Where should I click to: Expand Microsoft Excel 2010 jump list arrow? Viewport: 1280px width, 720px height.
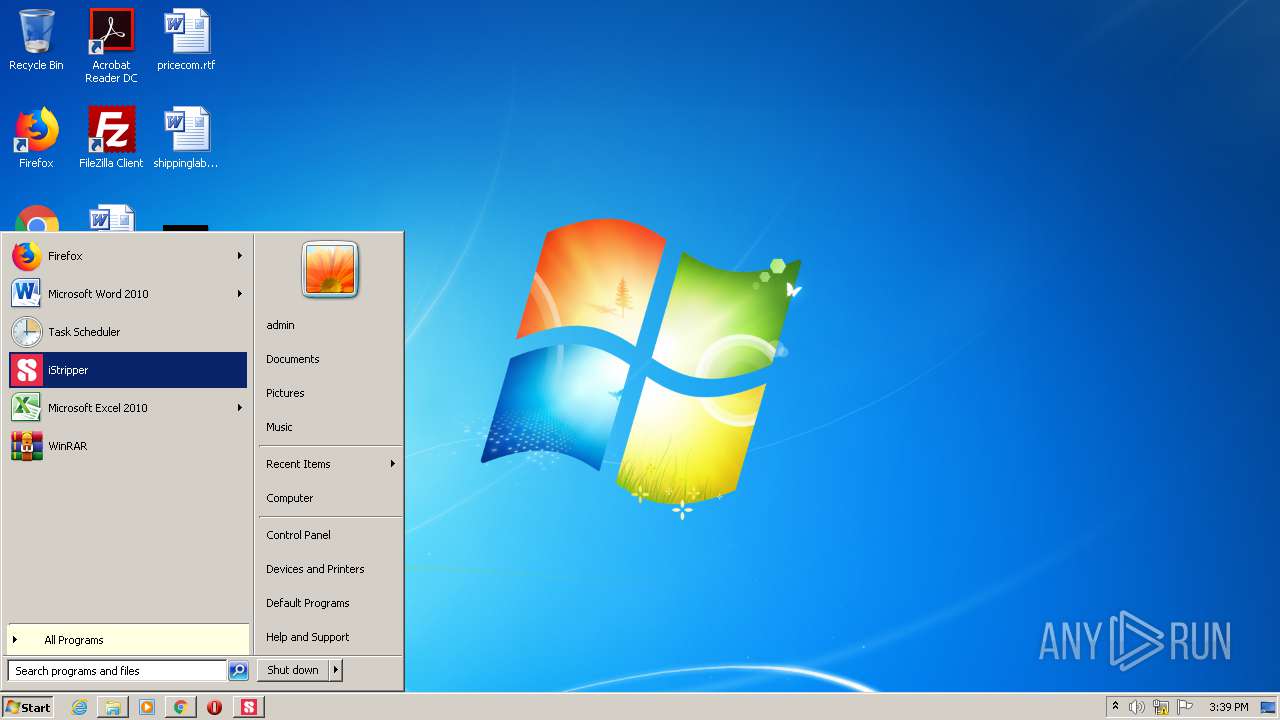(x=239, y=408)
